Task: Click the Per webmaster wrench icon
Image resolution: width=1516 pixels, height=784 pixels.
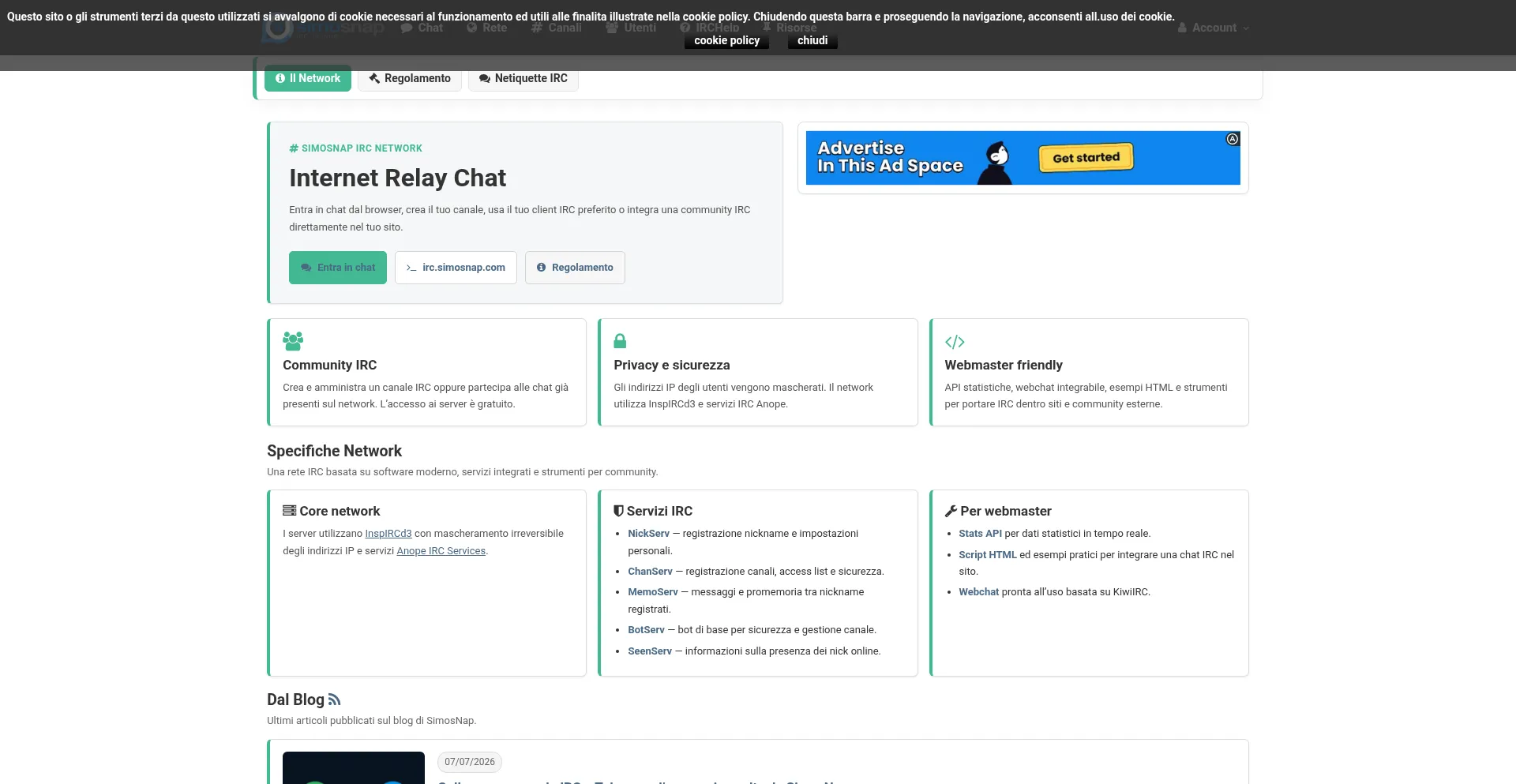Action: [x=951, y=512]
